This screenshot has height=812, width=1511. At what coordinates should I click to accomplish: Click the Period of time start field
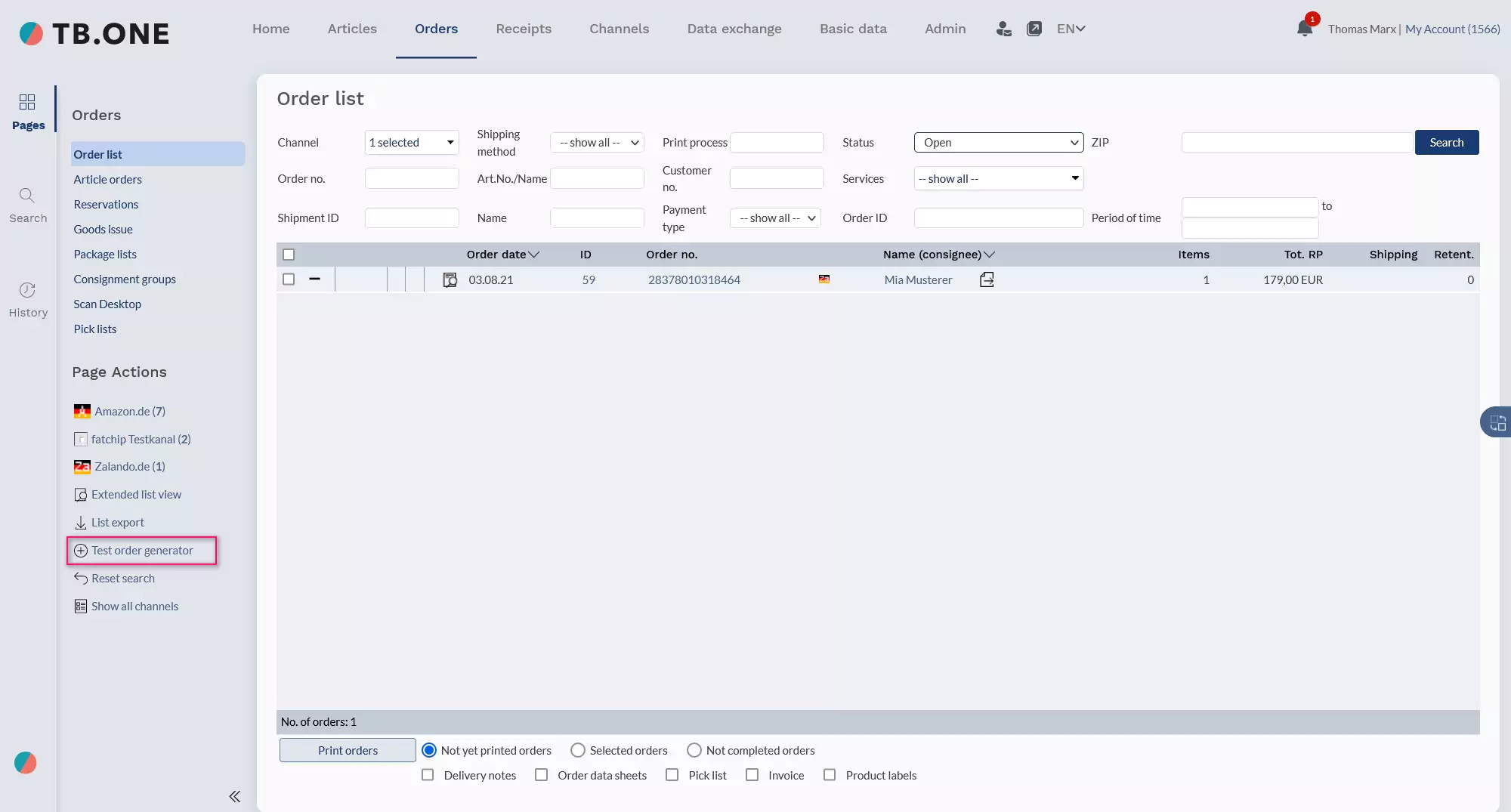[x=1250, y=207]
